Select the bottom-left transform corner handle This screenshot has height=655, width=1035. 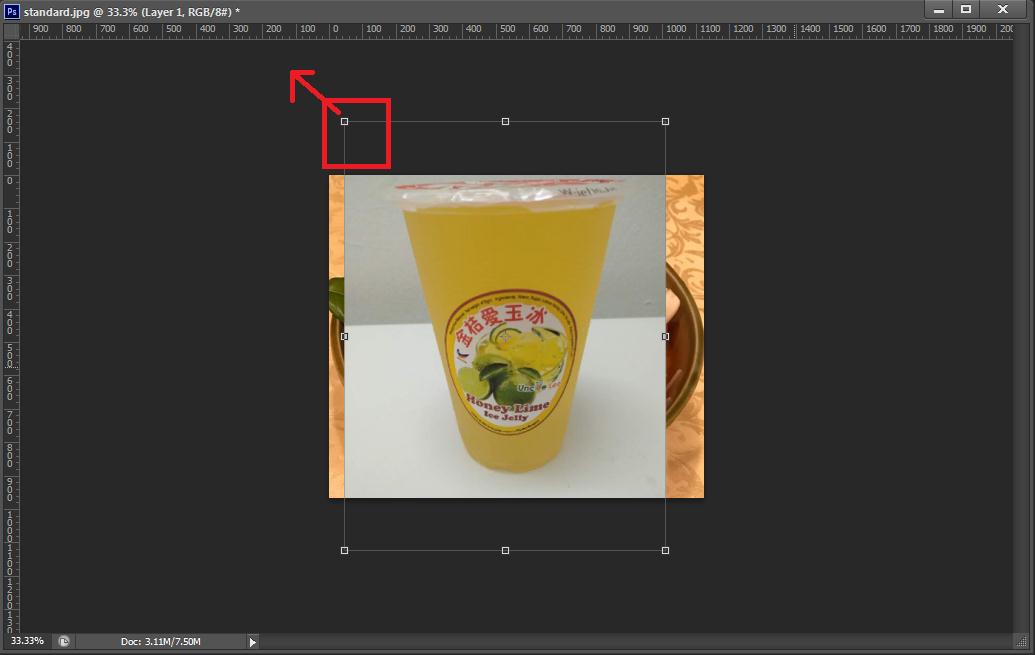(345, 550)
